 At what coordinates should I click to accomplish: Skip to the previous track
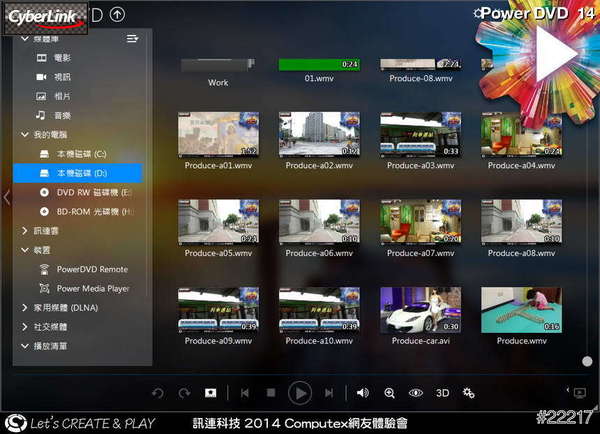coord(244,393)
